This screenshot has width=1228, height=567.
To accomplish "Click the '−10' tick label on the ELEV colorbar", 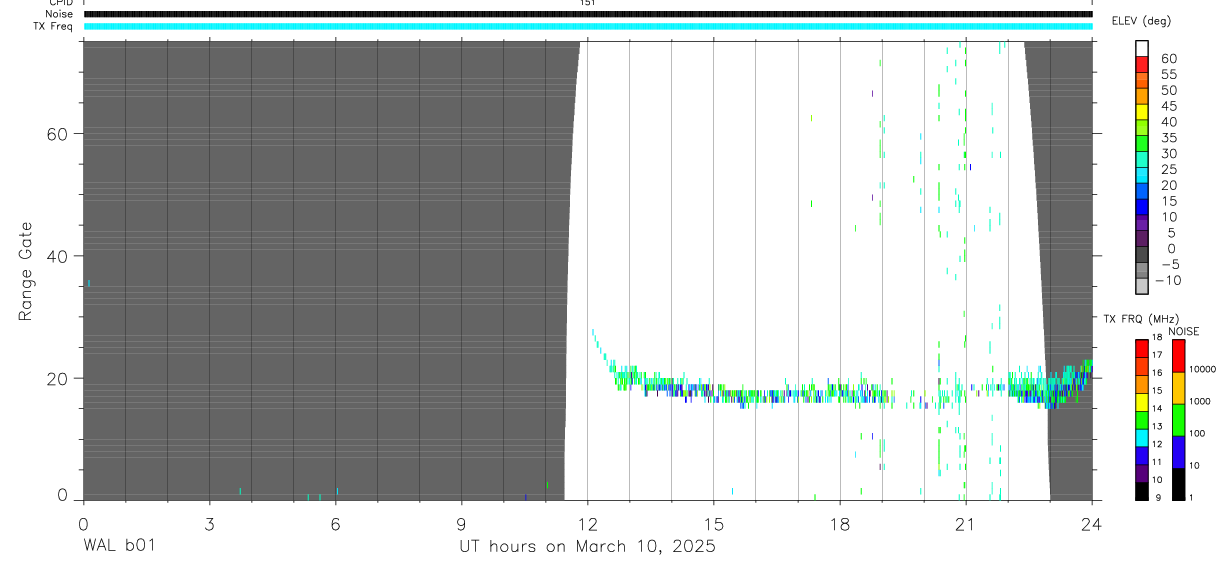I will point(1168,281).
